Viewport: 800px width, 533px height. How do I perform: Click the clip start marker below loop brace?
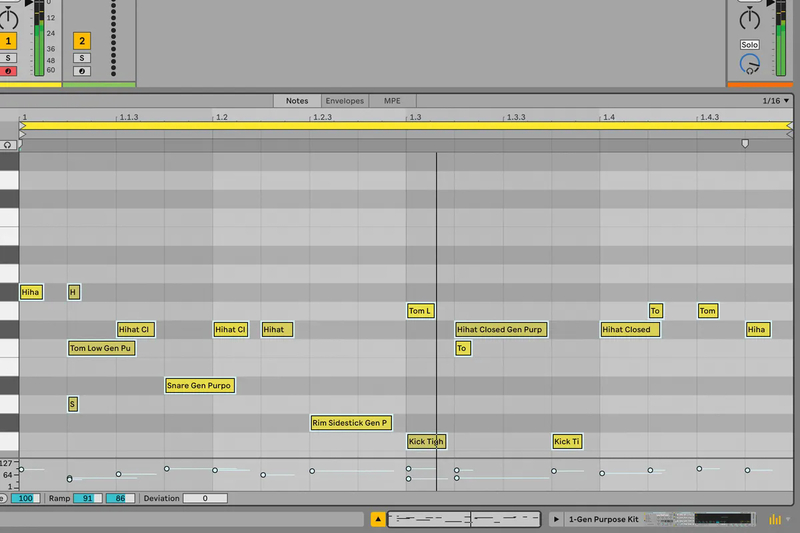[22, 134]
